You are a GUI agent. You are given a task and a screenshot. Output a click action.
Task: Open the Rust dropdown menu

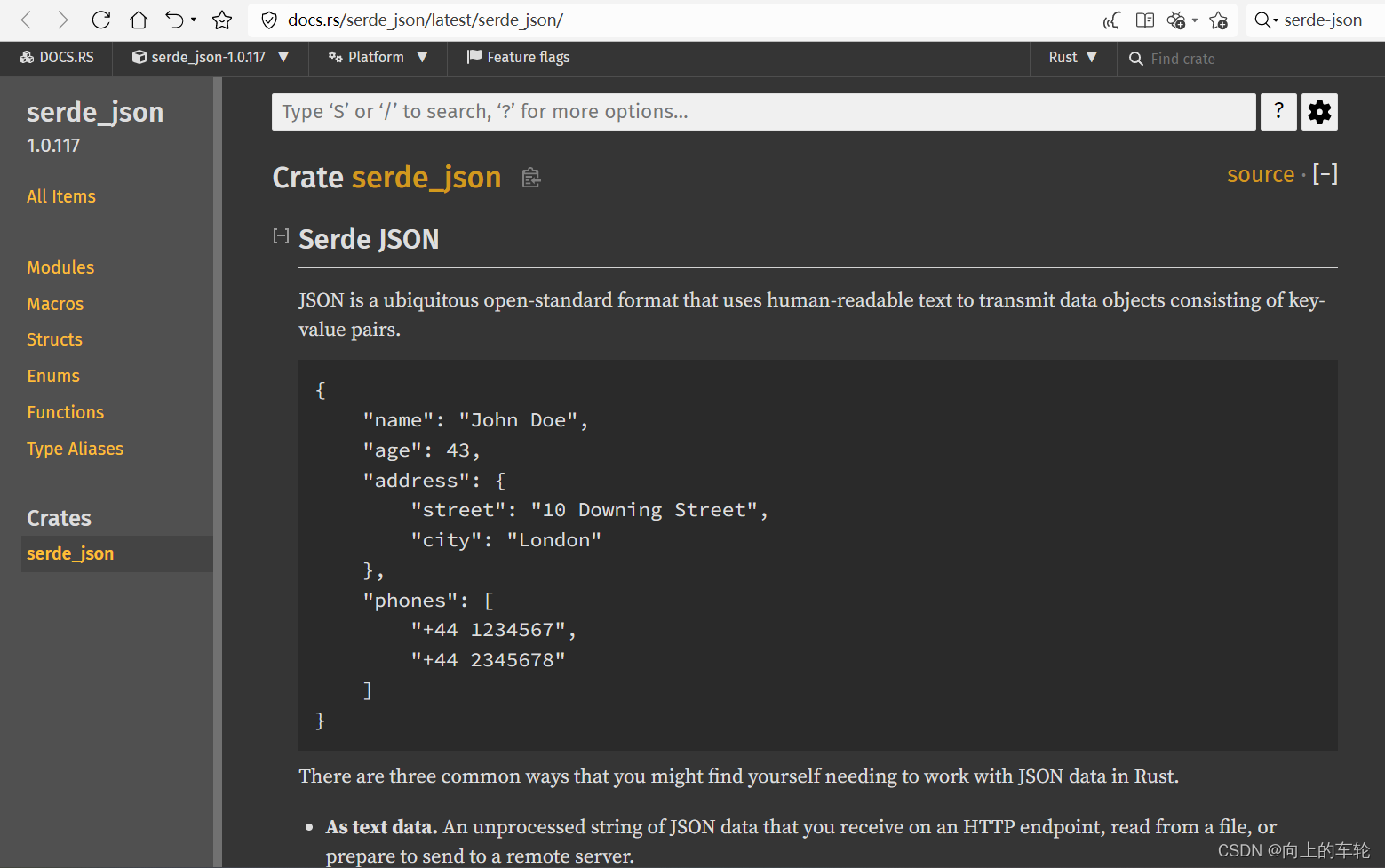click(1072, 57)
